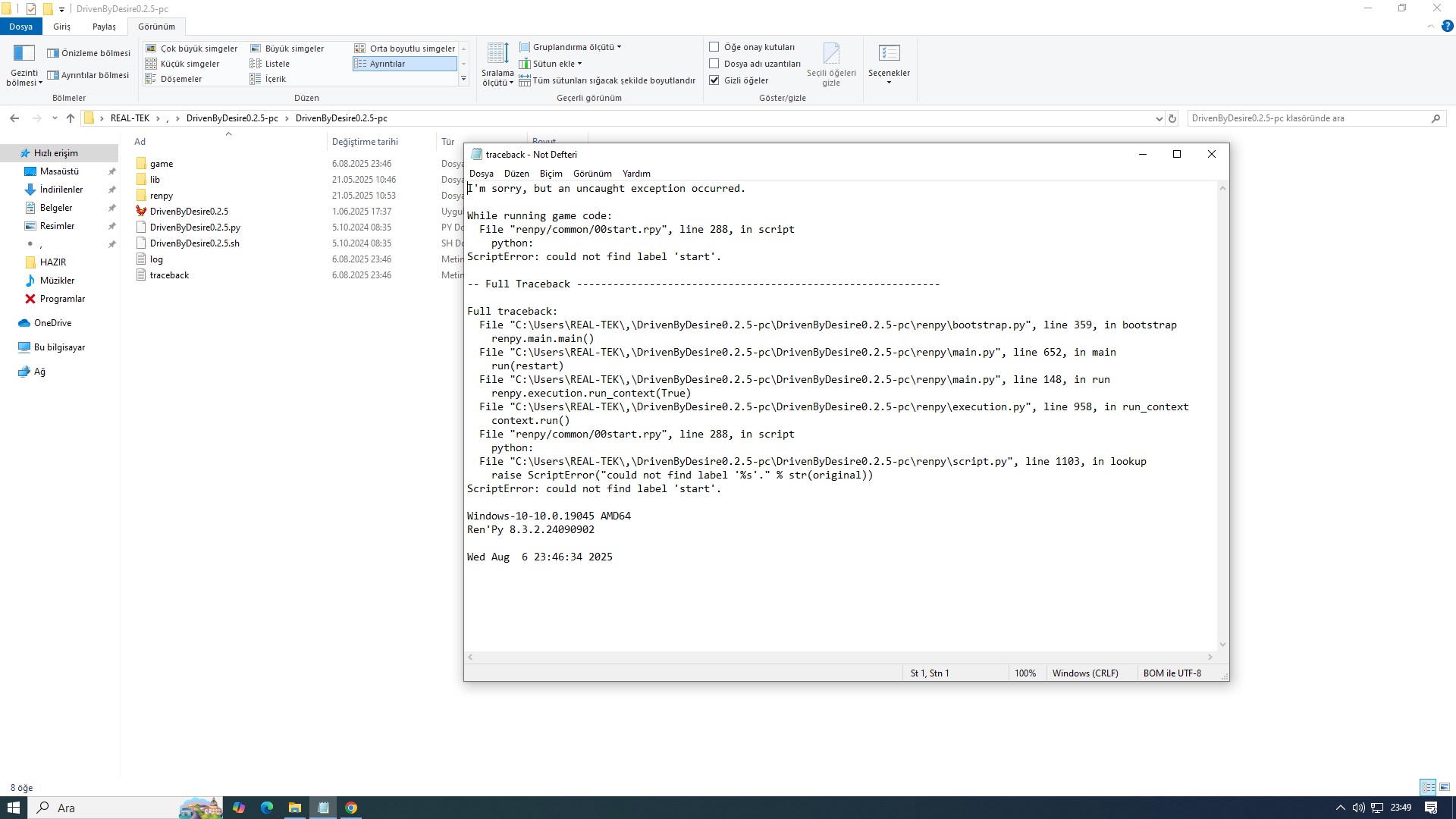The height and width of the screenshot is (819, 1456).
Task: Open the DrivenByDesire0.2.5 application file
Action: coord(188,212)
